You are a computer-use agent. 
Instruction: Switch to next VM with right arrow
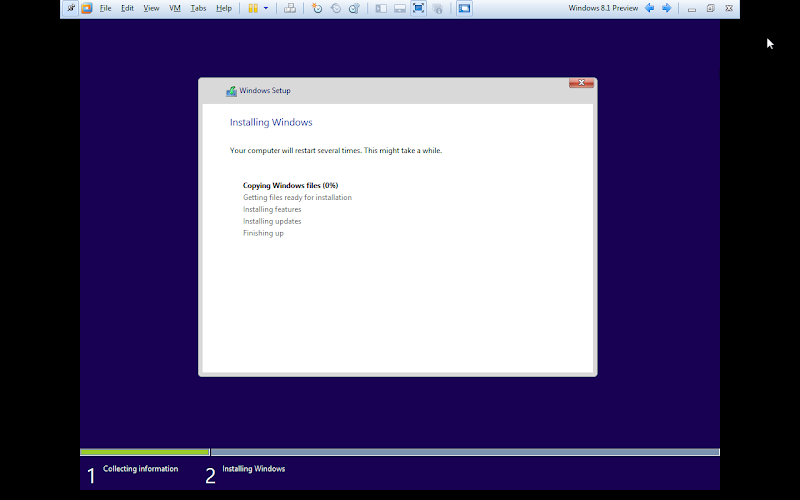point(666,8)
